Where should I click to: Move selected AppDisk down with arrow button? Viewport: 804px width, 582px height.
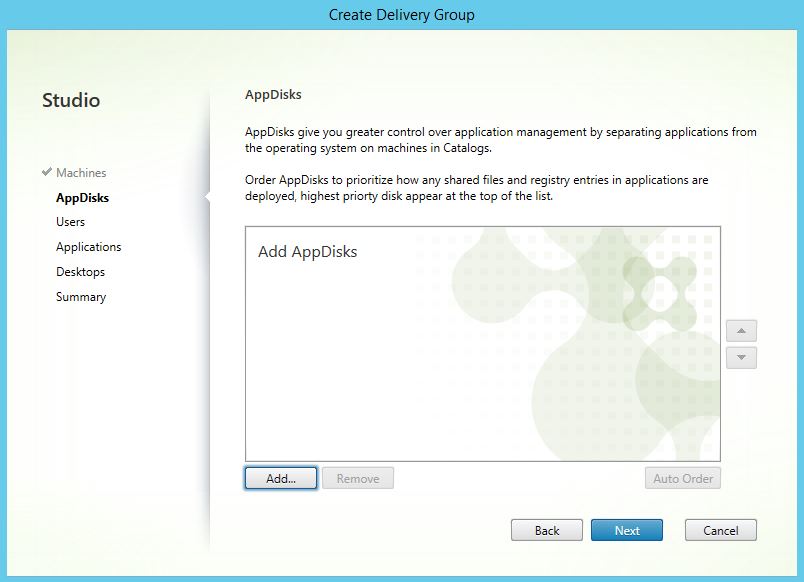point(741,358)
